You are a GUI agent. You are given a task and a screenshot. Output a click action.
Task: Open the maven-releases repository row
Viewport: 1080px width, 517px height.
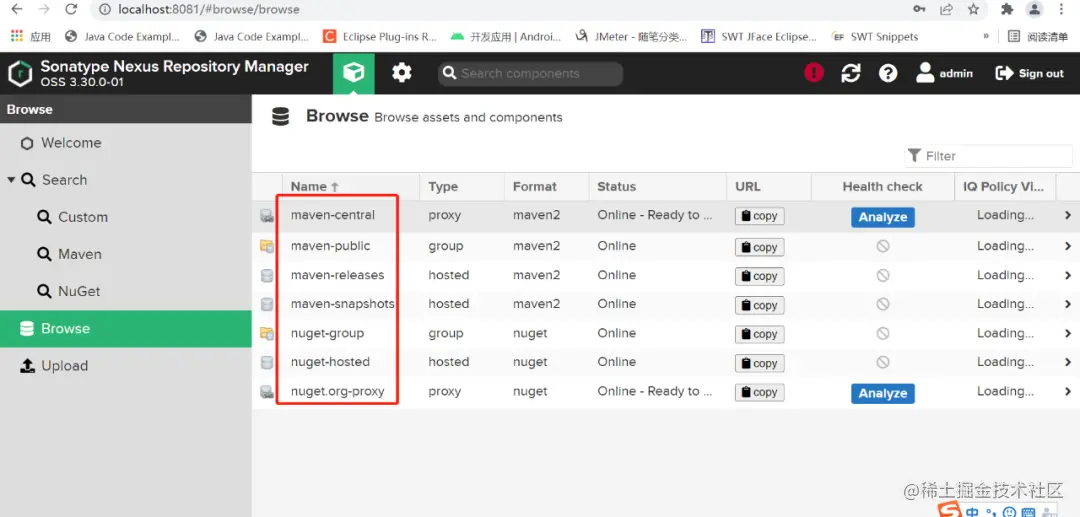pos(666,275)
